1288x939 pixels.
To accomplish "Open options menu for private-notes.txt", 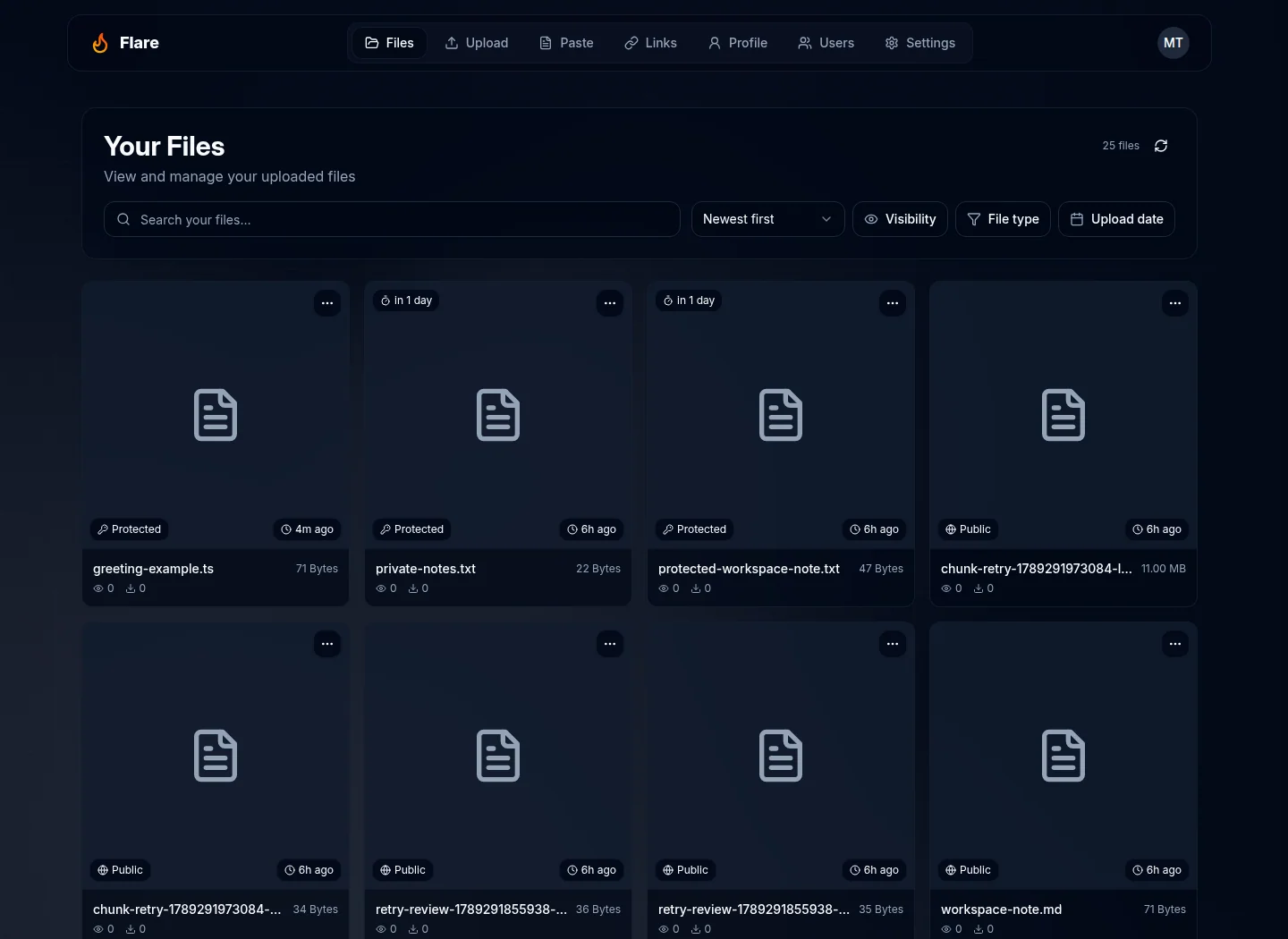I will pos(610,303).
